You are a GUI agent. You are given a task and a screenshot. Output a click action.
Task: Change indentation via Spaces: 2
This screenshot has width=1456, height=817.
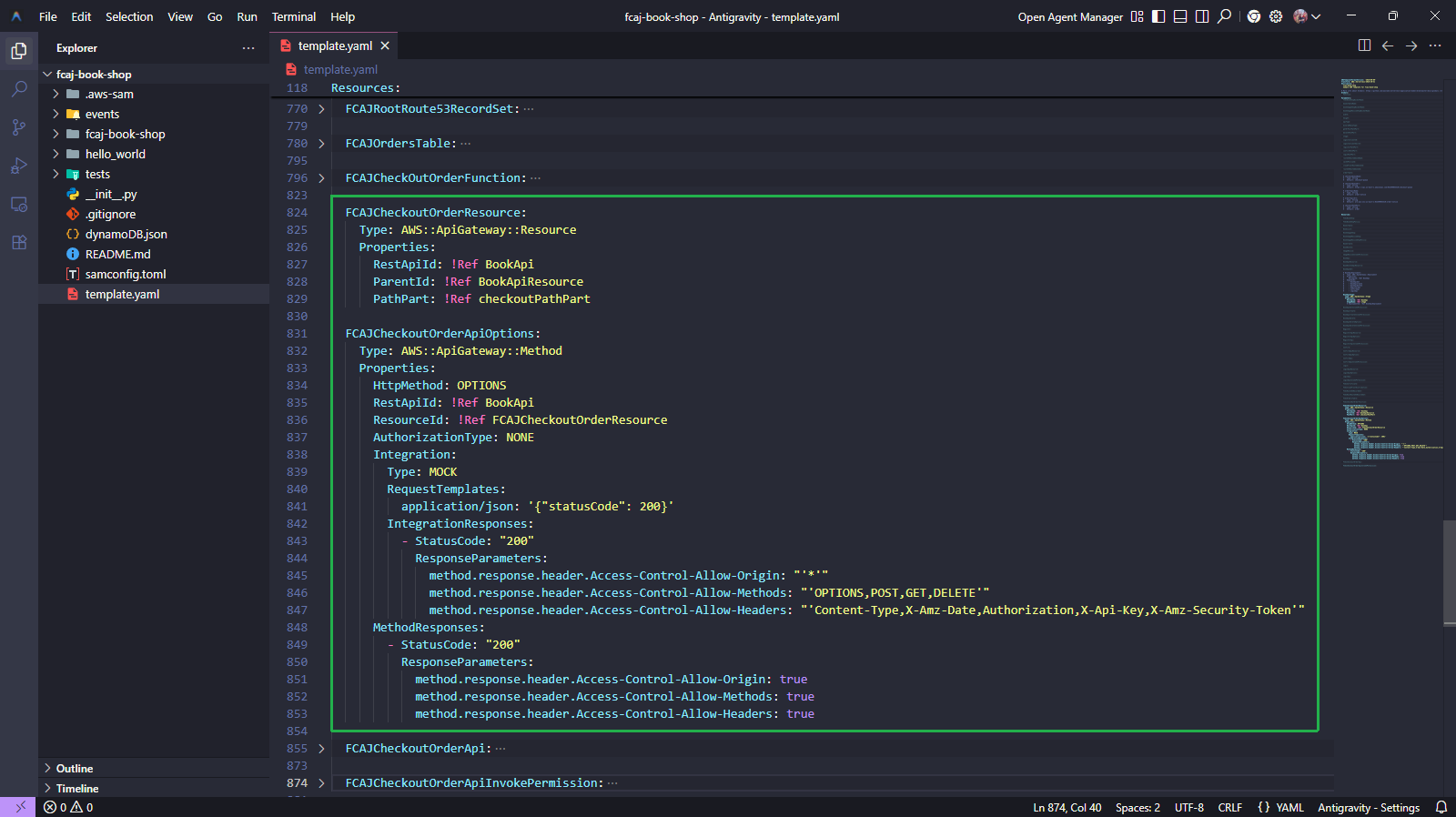pos(1137,807)
